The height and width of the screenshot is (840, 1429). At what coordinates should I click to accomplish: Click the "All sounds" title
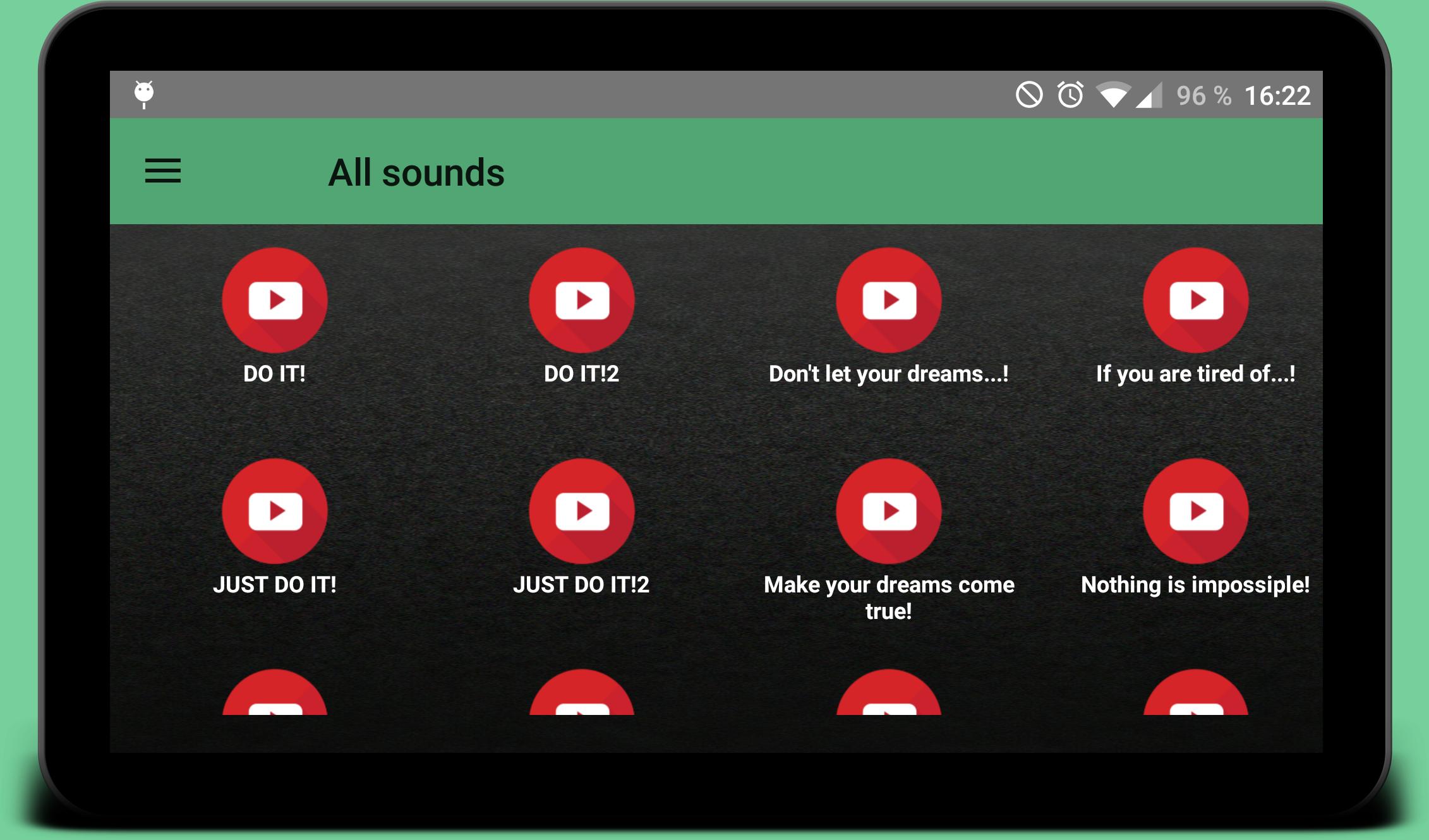(x=416, y=172)
